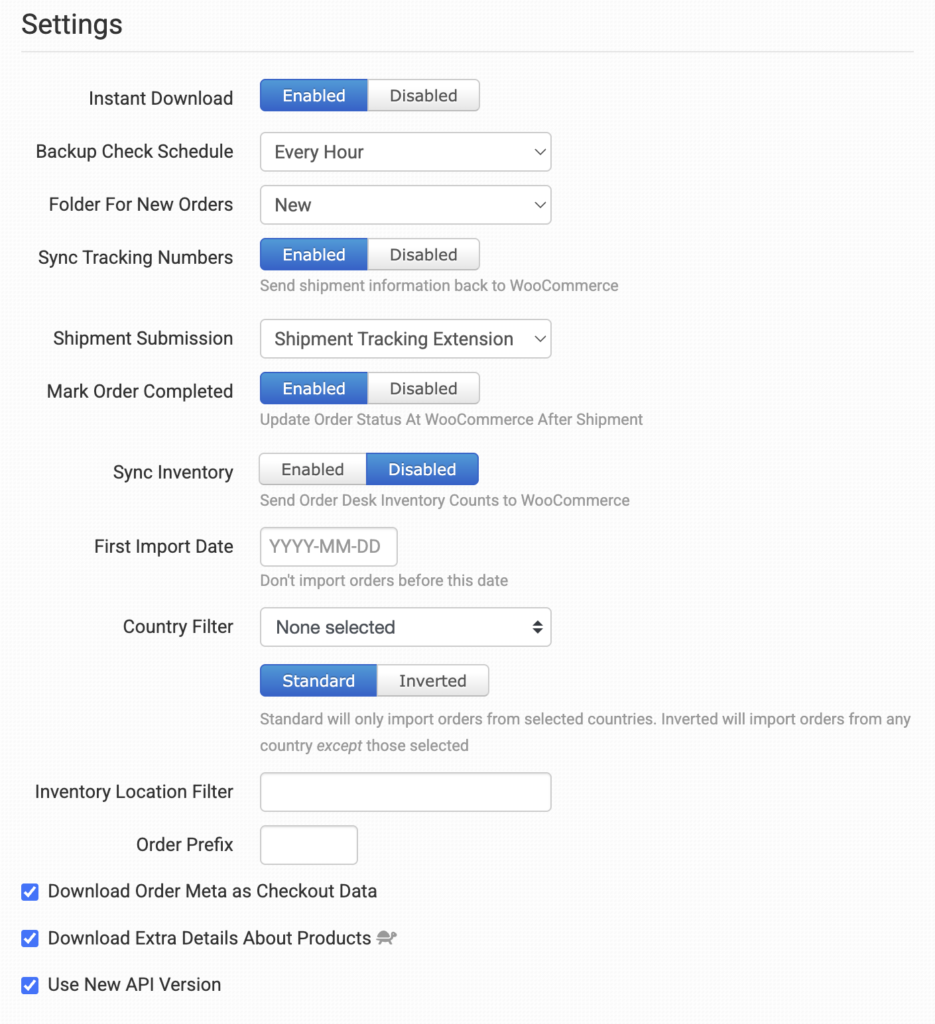Screen dimensions: 935x1024
Task: Focus the Inventory Location Filter field
Action: (405, 792)
